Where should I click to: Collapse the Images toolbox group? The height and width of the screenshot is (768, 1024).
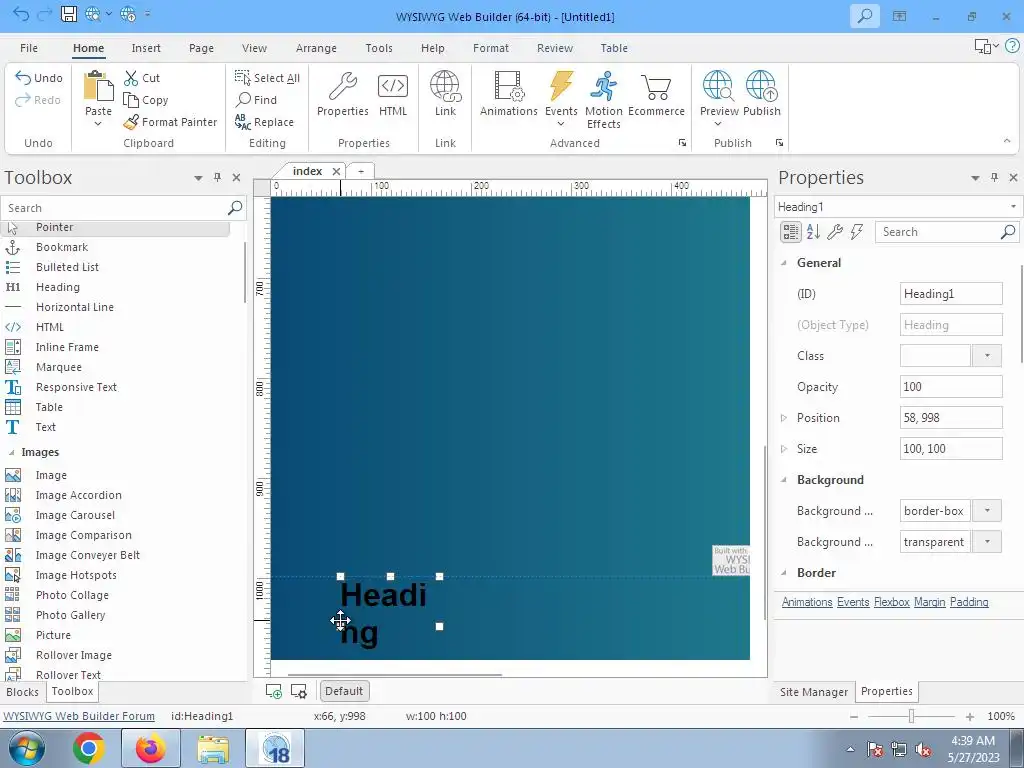tap(11, 453)
